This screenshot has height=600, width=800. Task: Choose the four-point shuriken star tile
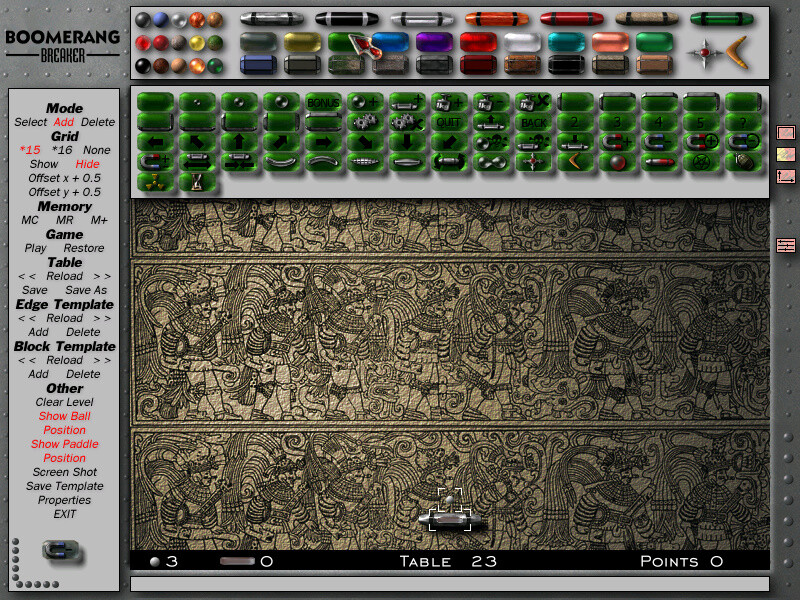point(532,162)
